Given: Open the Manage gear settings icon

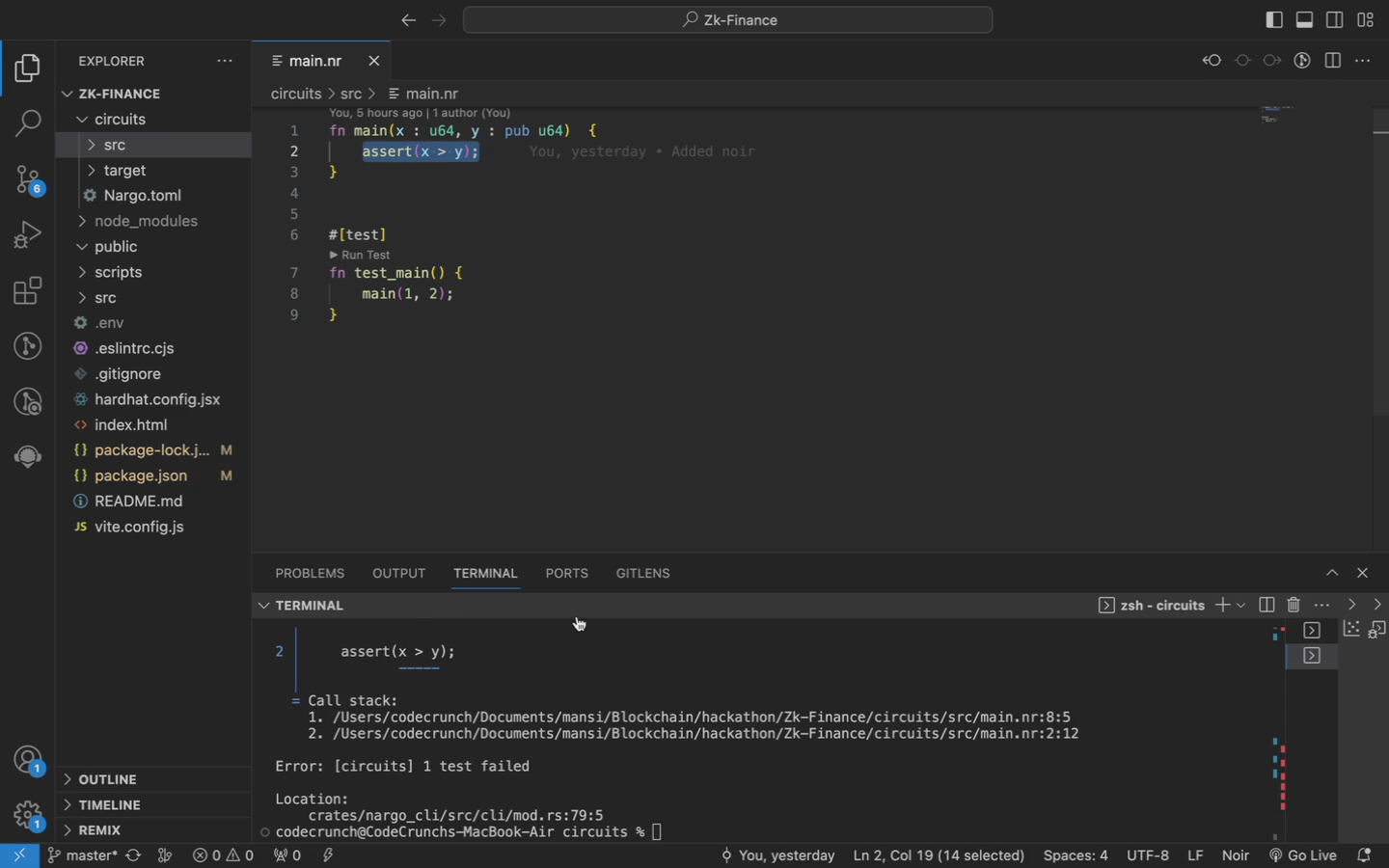Looking at the screenshot, I should (x=28, y=816).
